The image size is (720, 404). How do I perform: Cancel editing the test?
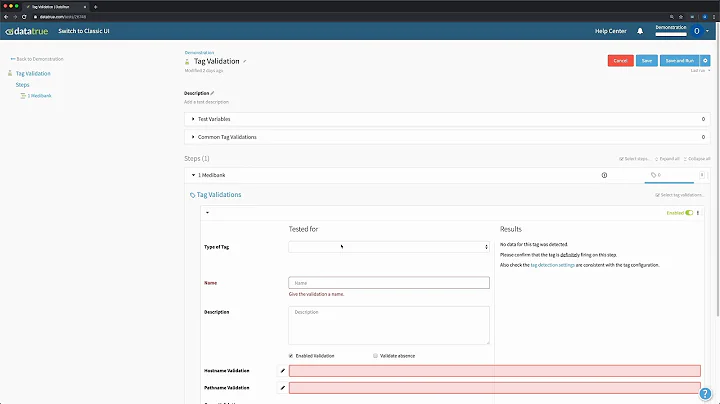coord(620,61)
